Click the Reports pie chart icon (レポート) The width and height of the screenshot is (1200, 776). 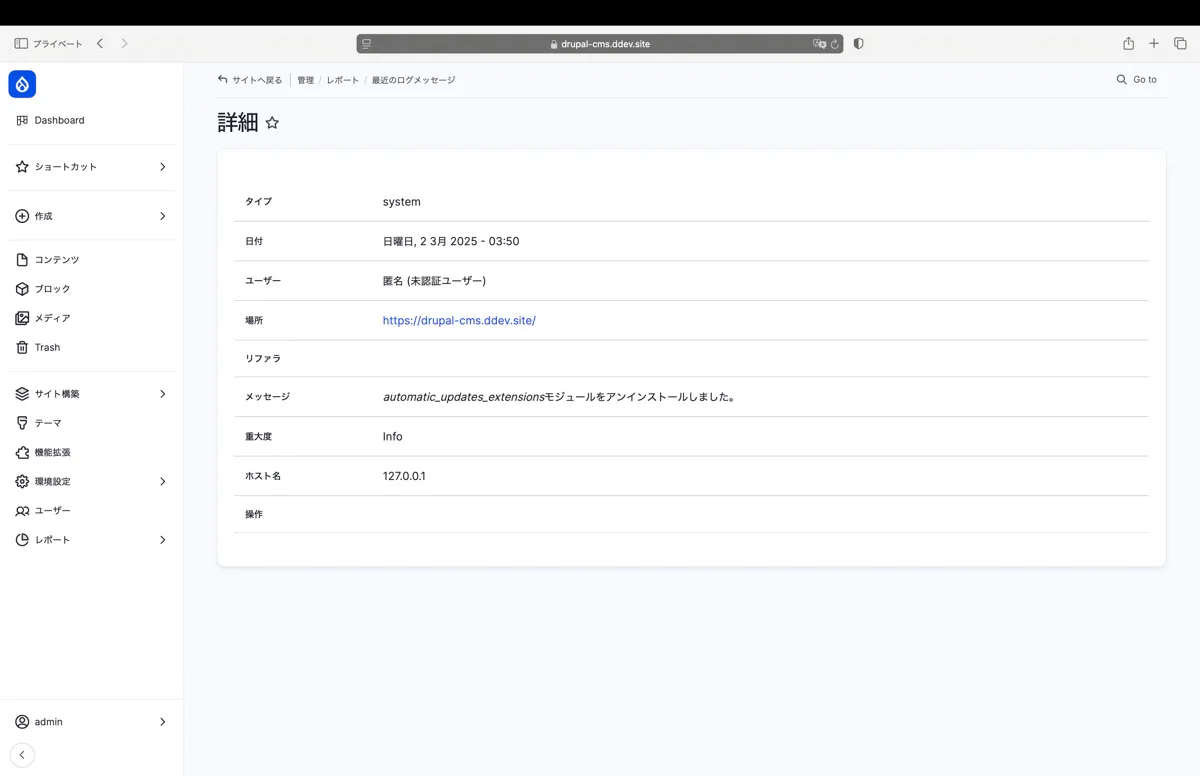point(22,540)
